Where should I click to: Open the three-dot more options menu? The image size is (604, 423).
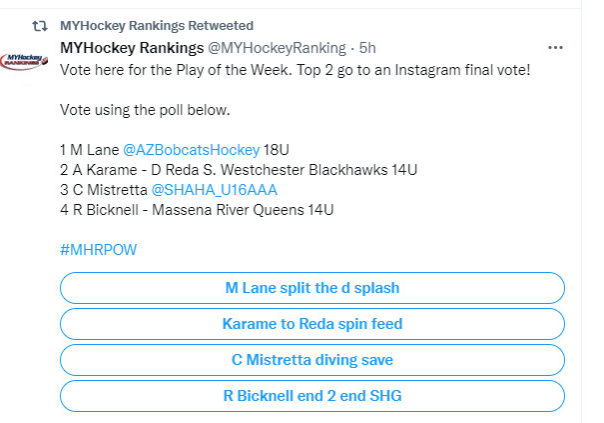click(x=555, y=48)
